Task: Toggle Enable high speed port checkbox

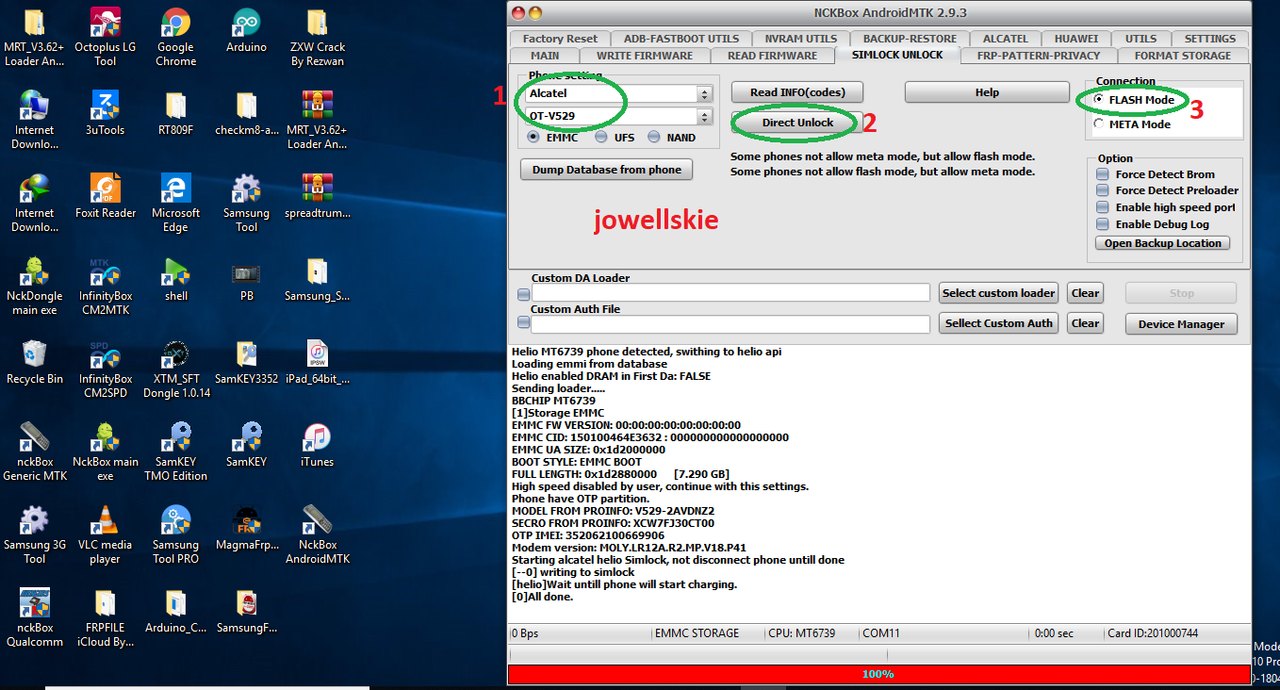Action: tap(1102, 207)
